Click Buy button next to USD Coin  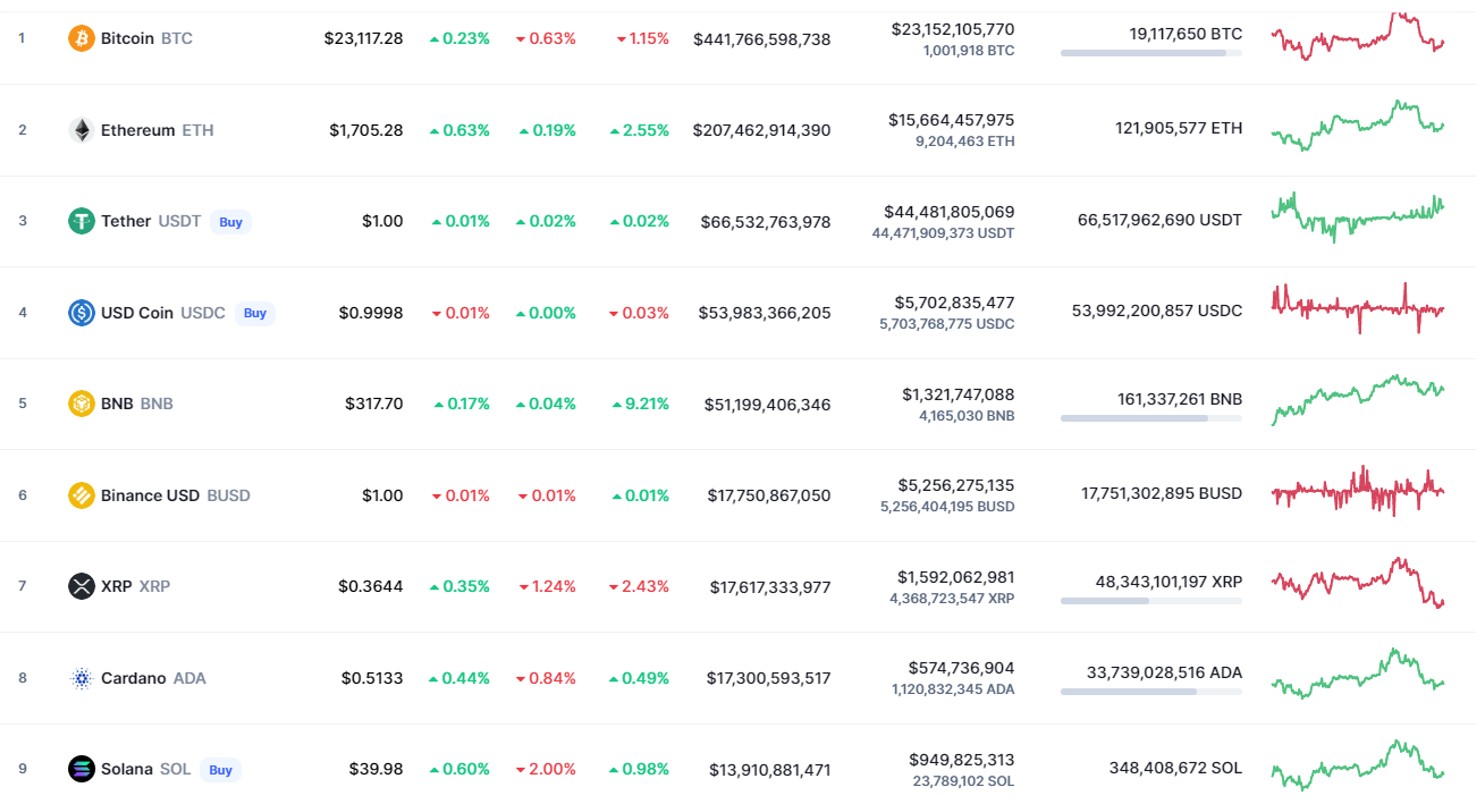pos(255,313)
